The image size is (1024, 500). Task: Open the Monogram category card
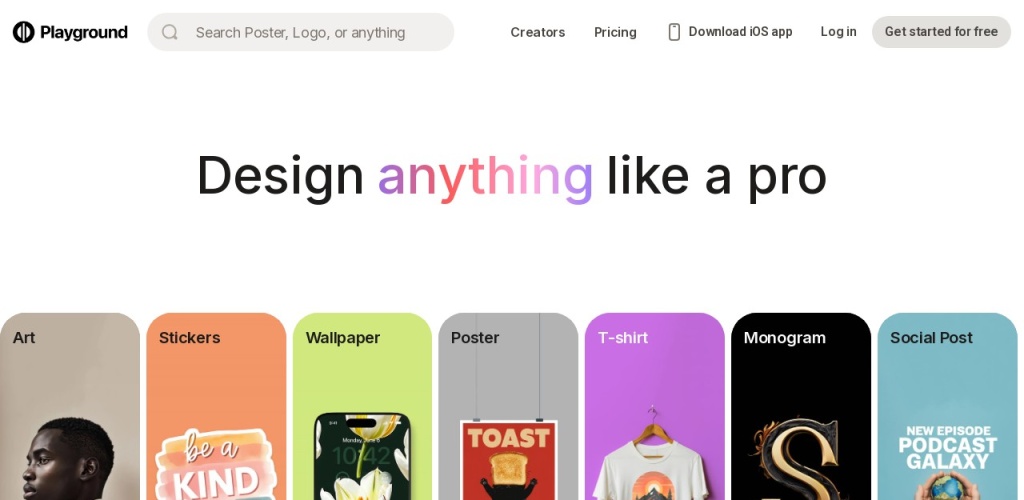click(x=801, y=406)
